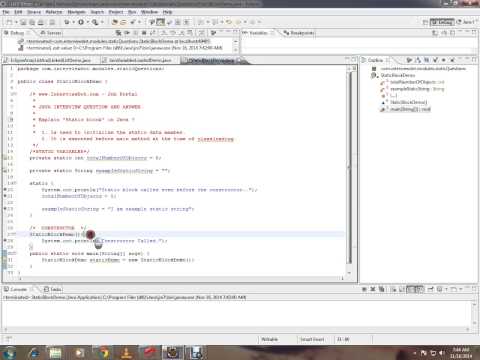This screenshot has height=360, width=480.
Task: Switch to the Debug perspective button
Action: (x=442, y=22)
